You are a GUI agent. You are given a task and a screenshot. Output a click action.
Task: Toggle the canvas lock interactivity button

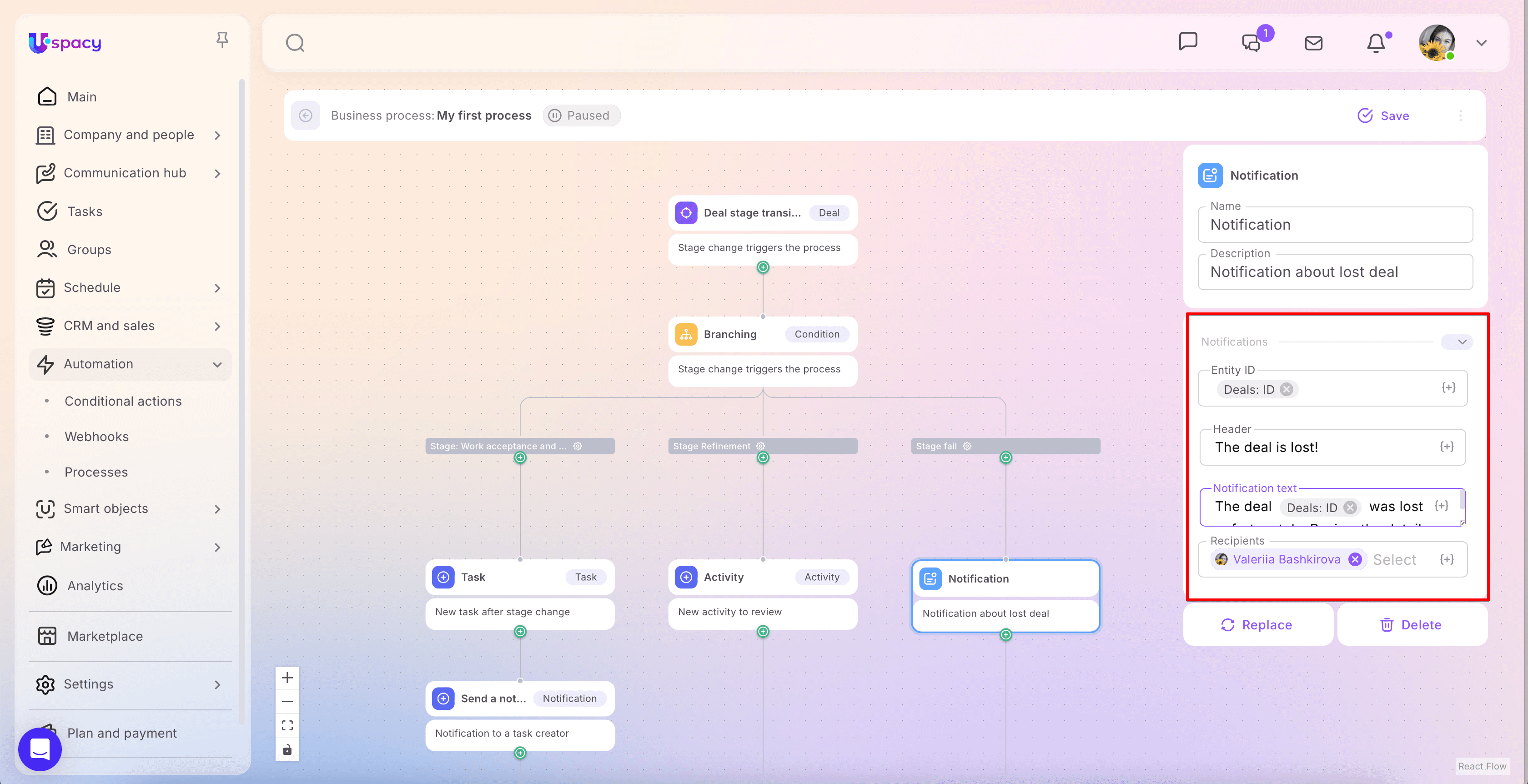[287, 749]
